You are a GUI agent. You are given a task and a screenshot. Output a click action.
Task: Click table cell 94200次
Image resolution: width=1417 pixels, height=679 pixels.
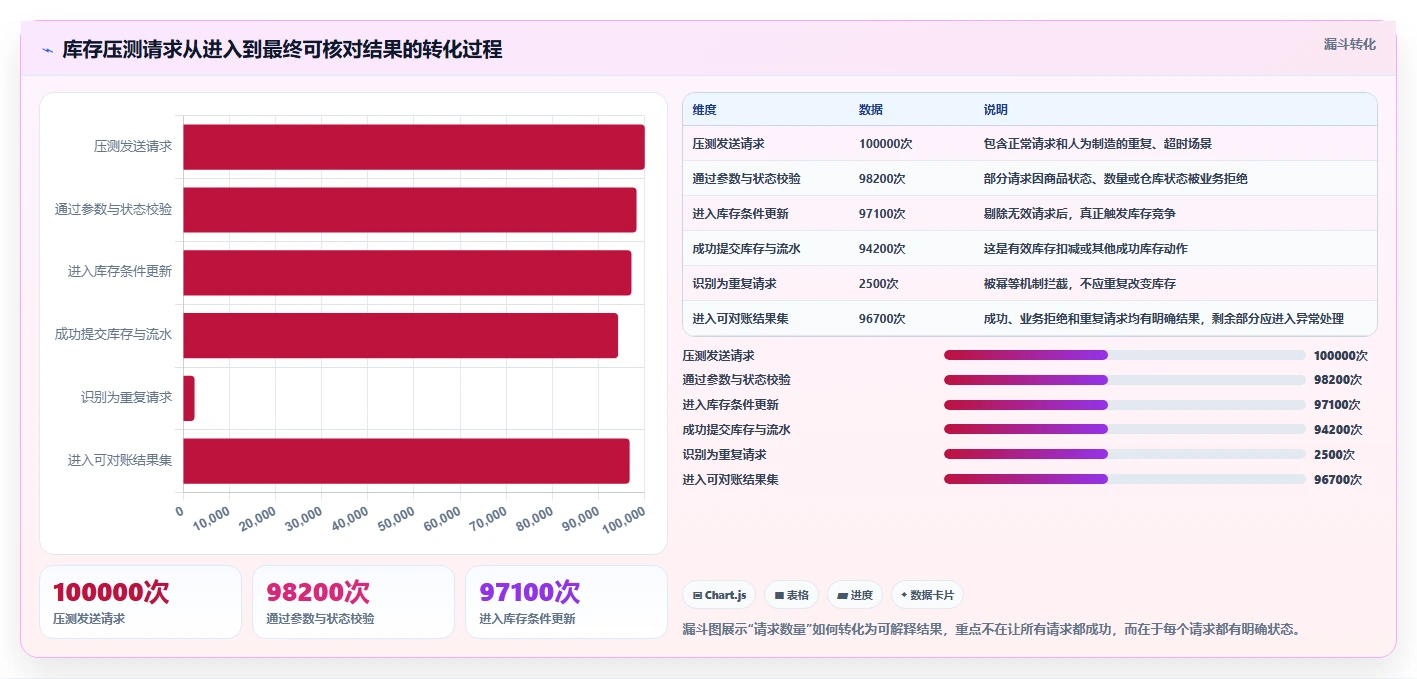882,249
